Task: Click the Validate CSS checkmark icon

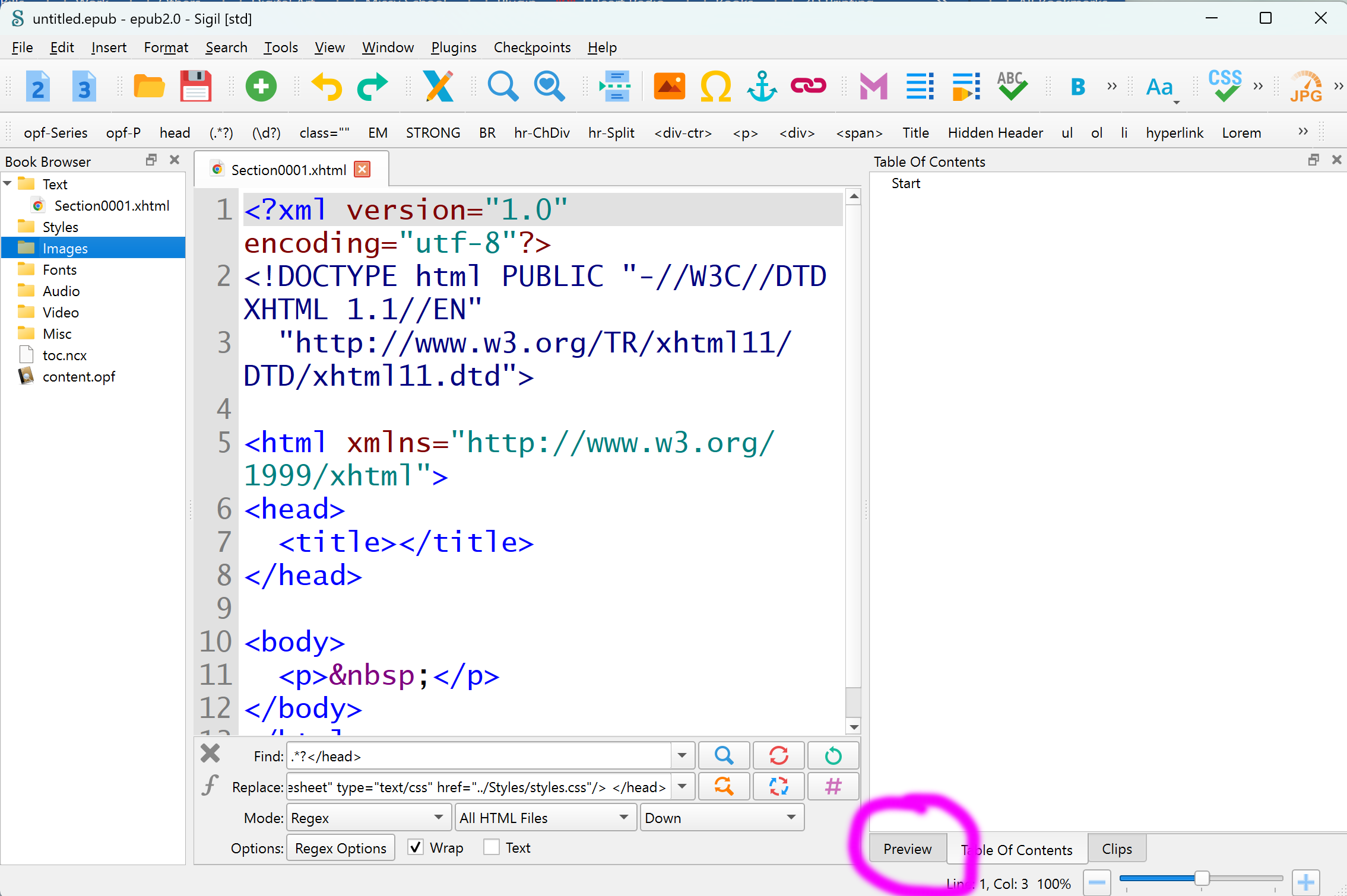Action: point(1224,87)
